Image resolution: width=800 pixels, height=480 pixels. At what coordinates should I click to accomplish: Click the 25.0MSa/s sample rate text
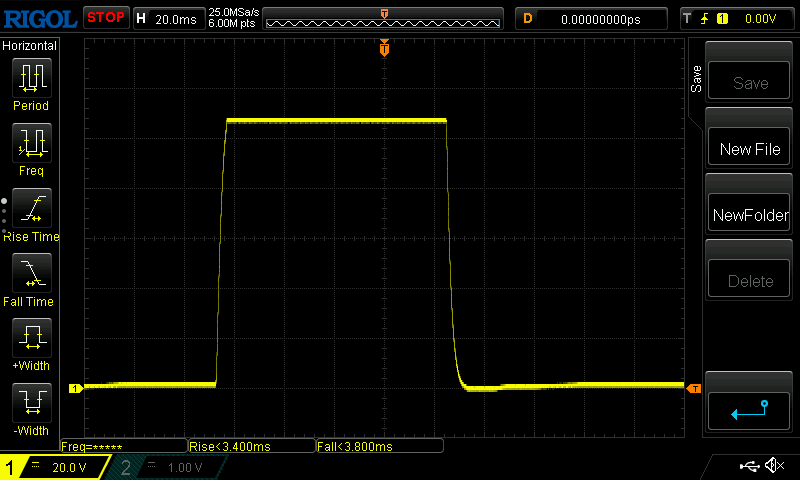coord(234,12)
